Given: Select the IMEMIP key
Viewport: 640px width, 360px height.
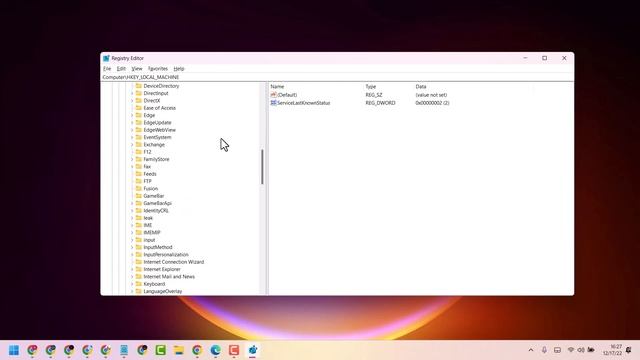Looking at the screenshot, I should pyautogui.click(x=152, y=233).
